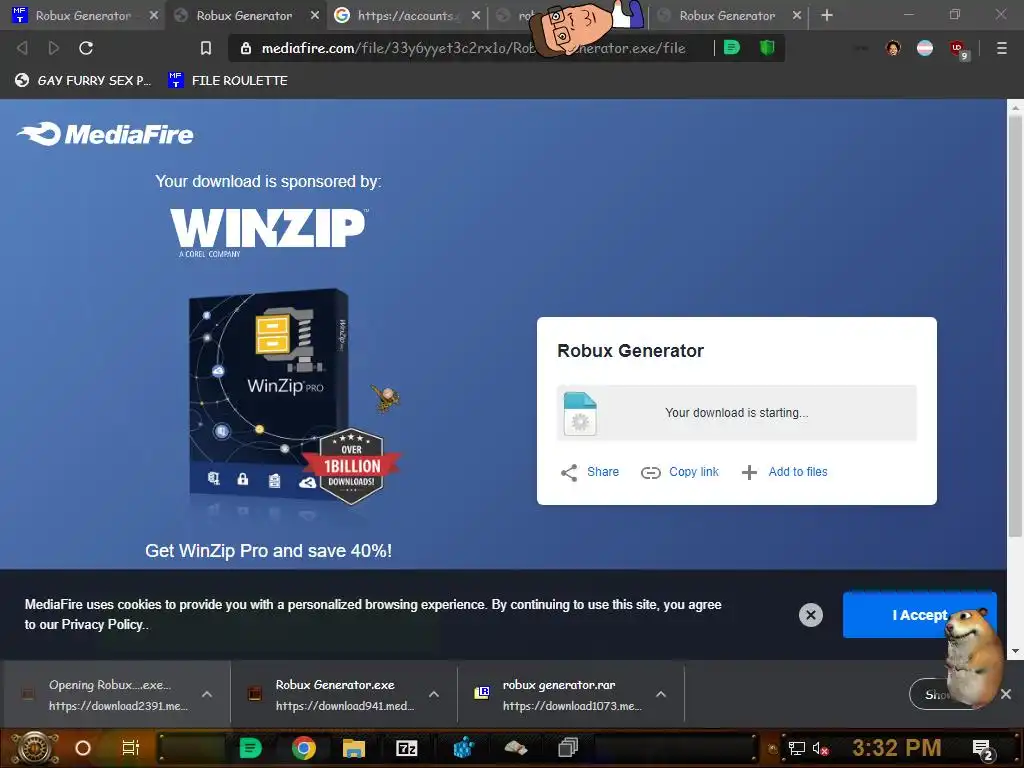This screenshot has height=768, width=1024.
Task: Open Task View in taskbar
Action: coord(131,748)
